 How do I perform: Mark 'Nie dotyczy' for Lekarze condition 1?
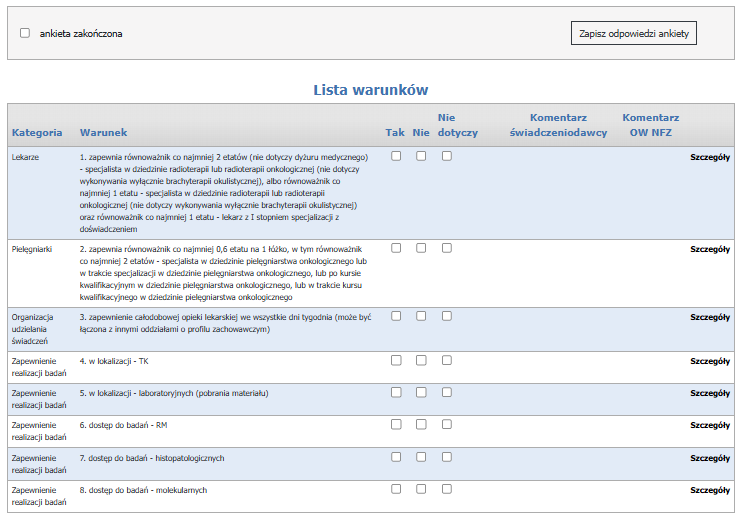point(447,156)
